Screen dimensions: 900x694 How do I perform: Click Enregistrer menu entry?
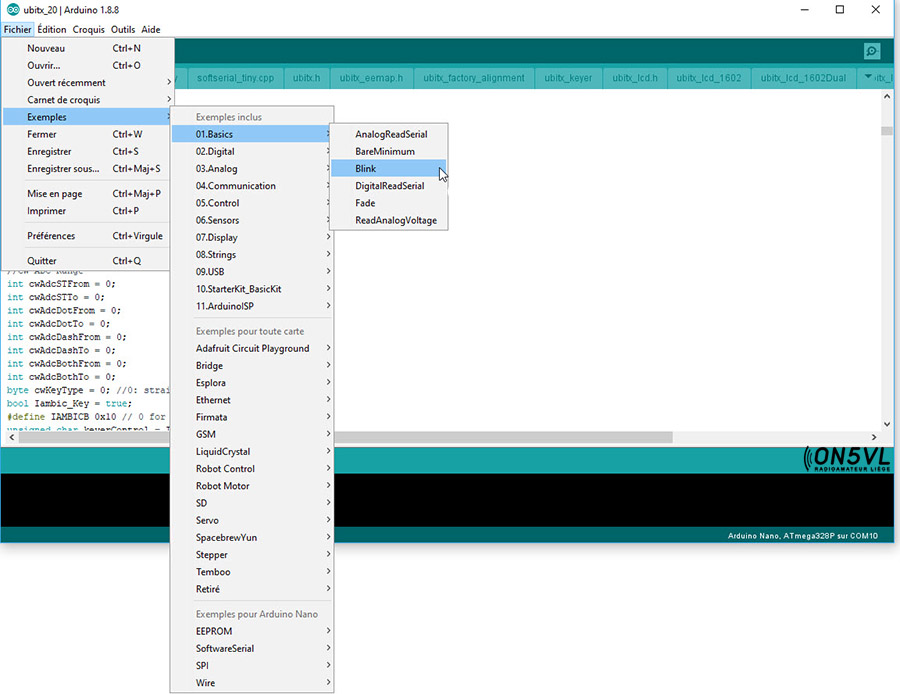click(88, 152)
